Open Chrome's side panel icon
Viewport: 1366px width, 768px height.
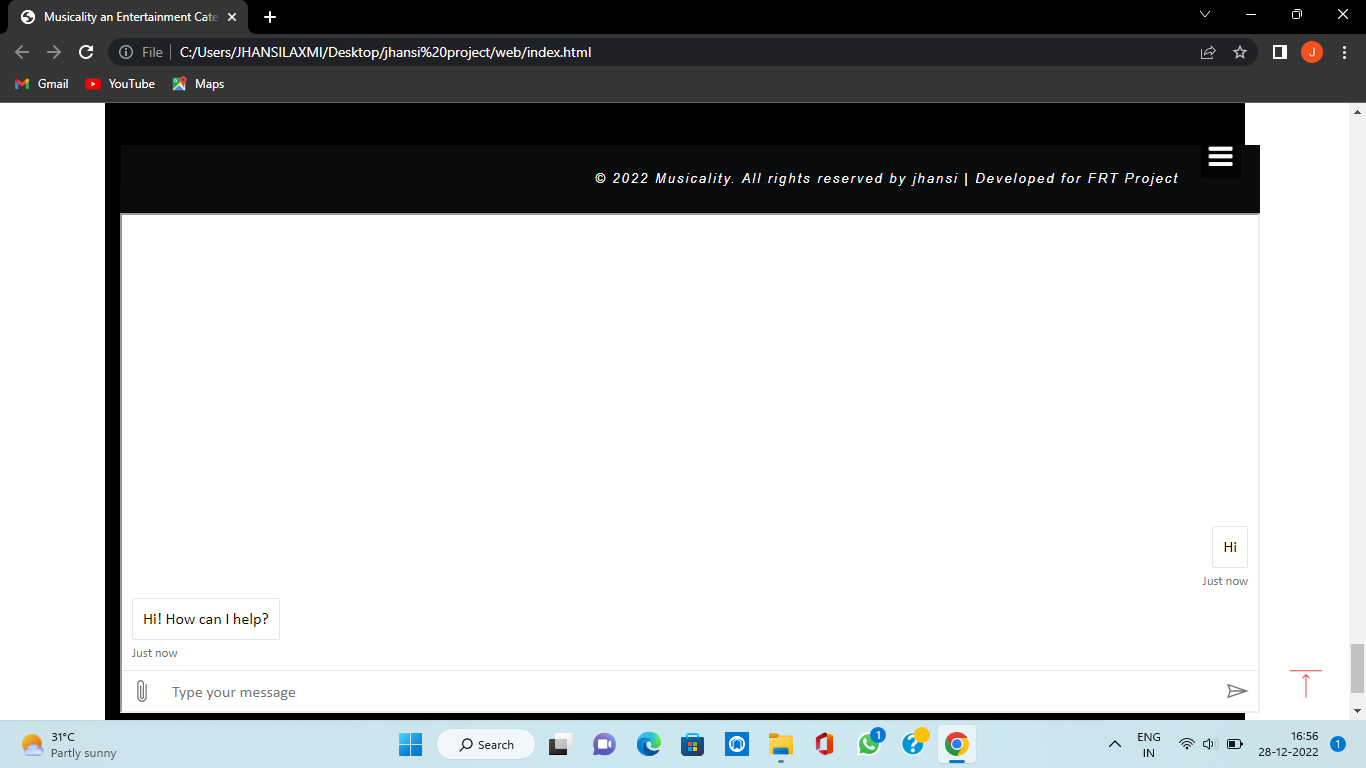[x=1279, y=52]
